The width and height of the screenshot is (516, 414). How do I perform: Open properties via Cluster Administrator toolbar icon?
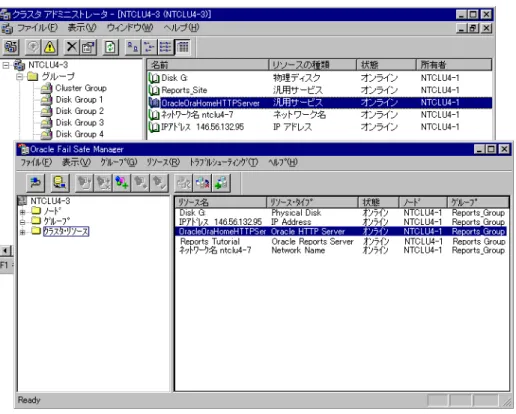point(88,47)
